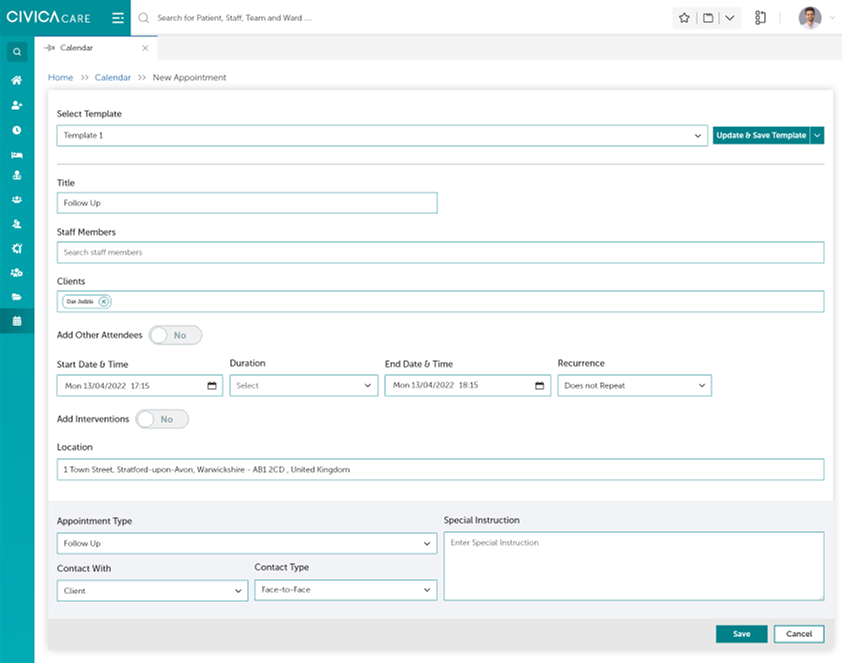Open the folder sidebar icon
843x663 pixels.
(x=17, y=297)
